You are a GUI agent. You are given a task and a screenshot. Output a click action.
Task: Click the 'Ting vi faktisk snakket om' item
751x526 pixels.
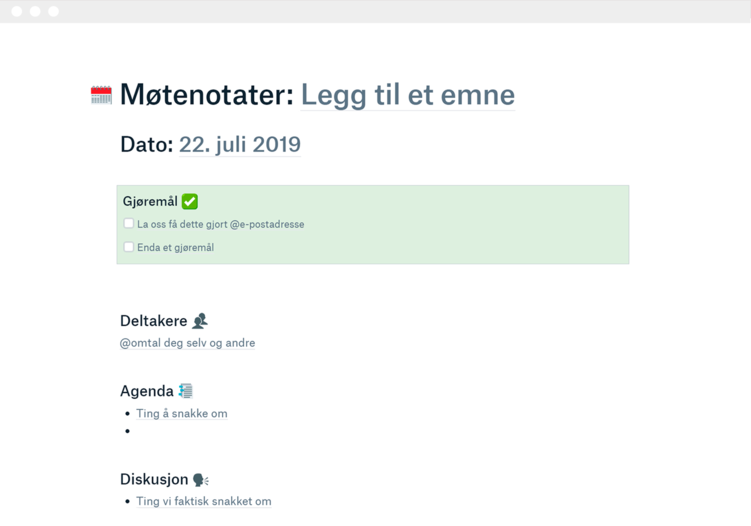coord(204,501)
